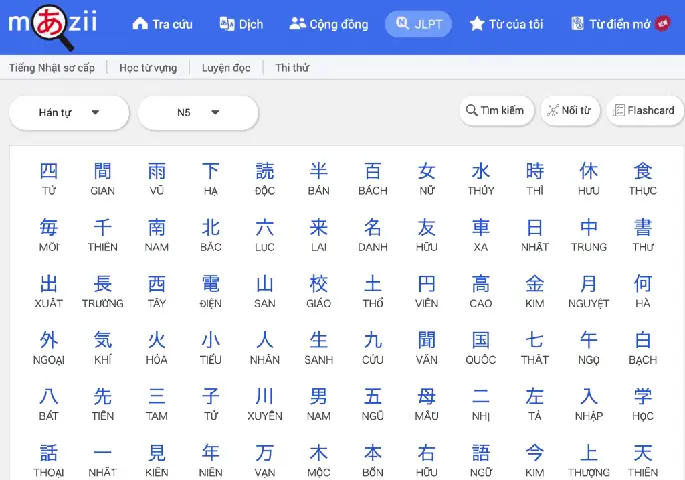The width and height of the screenshot is (685, 480).
Task: Click the Tìm kiếm search button
Action: (x=496, y=111)
